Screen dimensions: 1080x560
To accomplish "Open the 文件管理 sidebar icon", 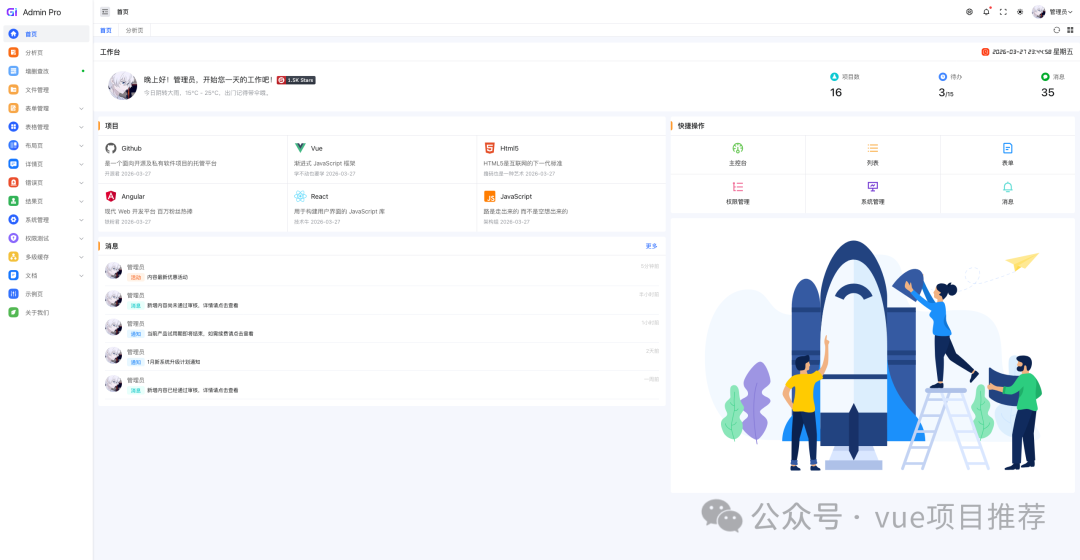I will pos(13,90).
